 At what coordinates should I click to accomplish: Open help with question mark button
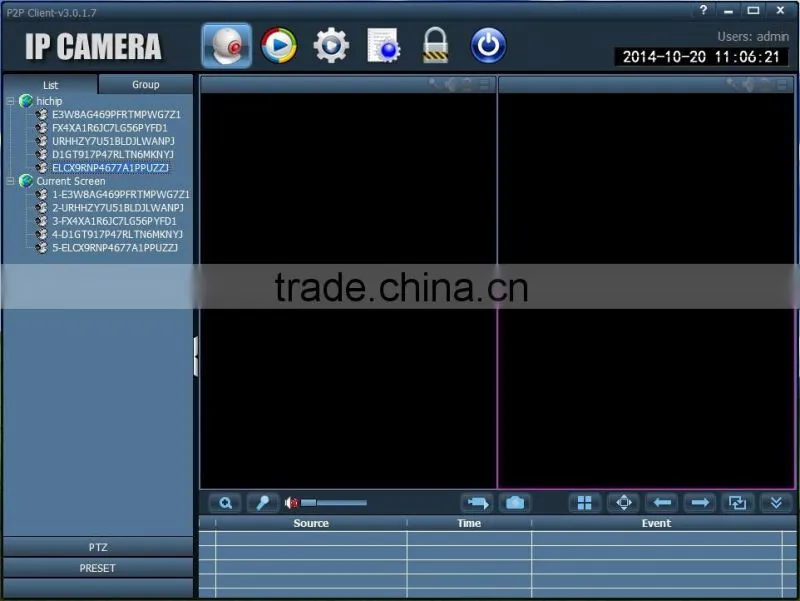pyautogui.click(x=704, y=10)
